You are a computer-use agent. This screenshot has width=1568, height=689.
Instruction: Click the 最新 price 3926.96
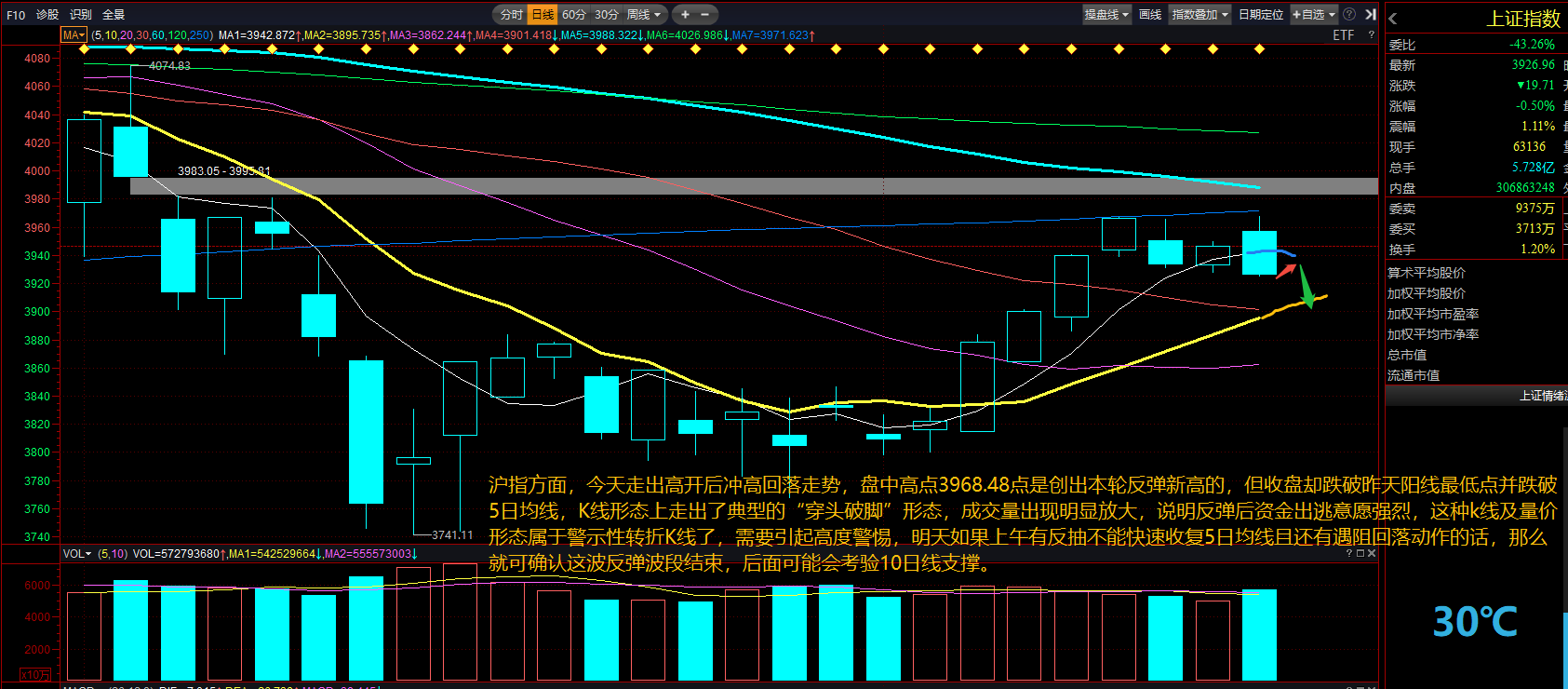pos(1533,65)
